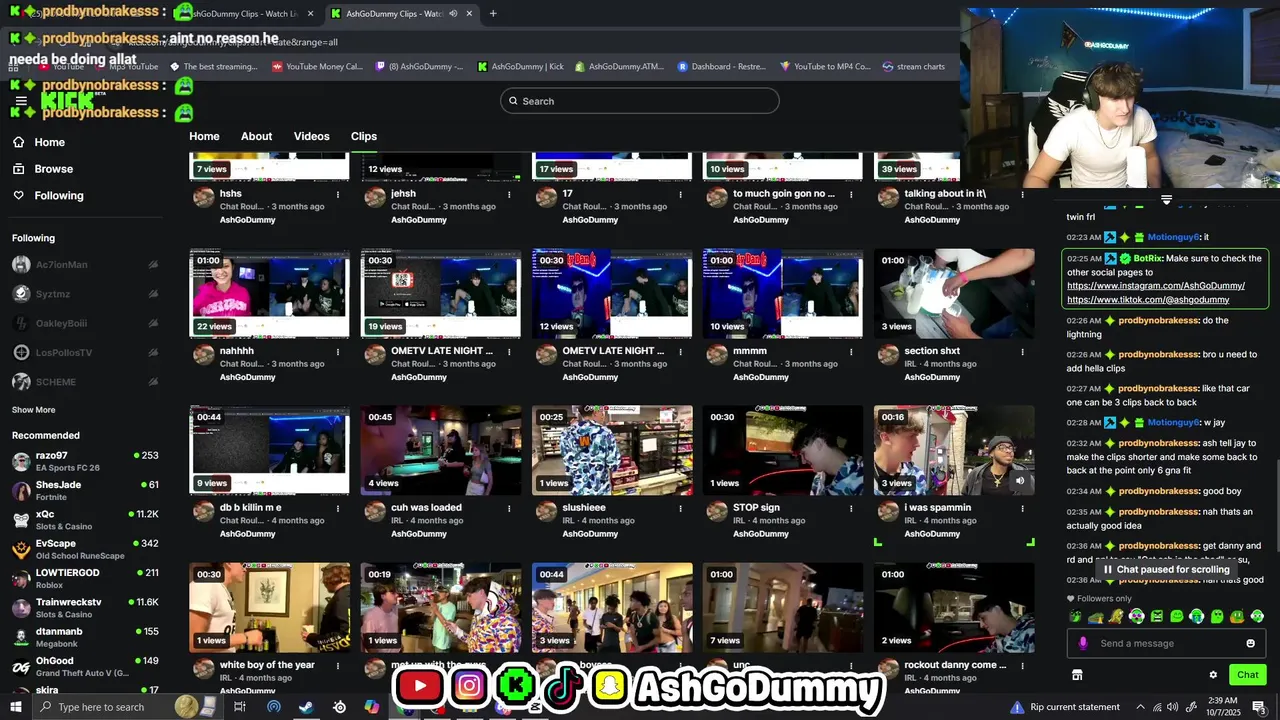Unmute the 'i was spammin' clip preview
This screenshot has width=1280, height=720.
click(1020, 480)
